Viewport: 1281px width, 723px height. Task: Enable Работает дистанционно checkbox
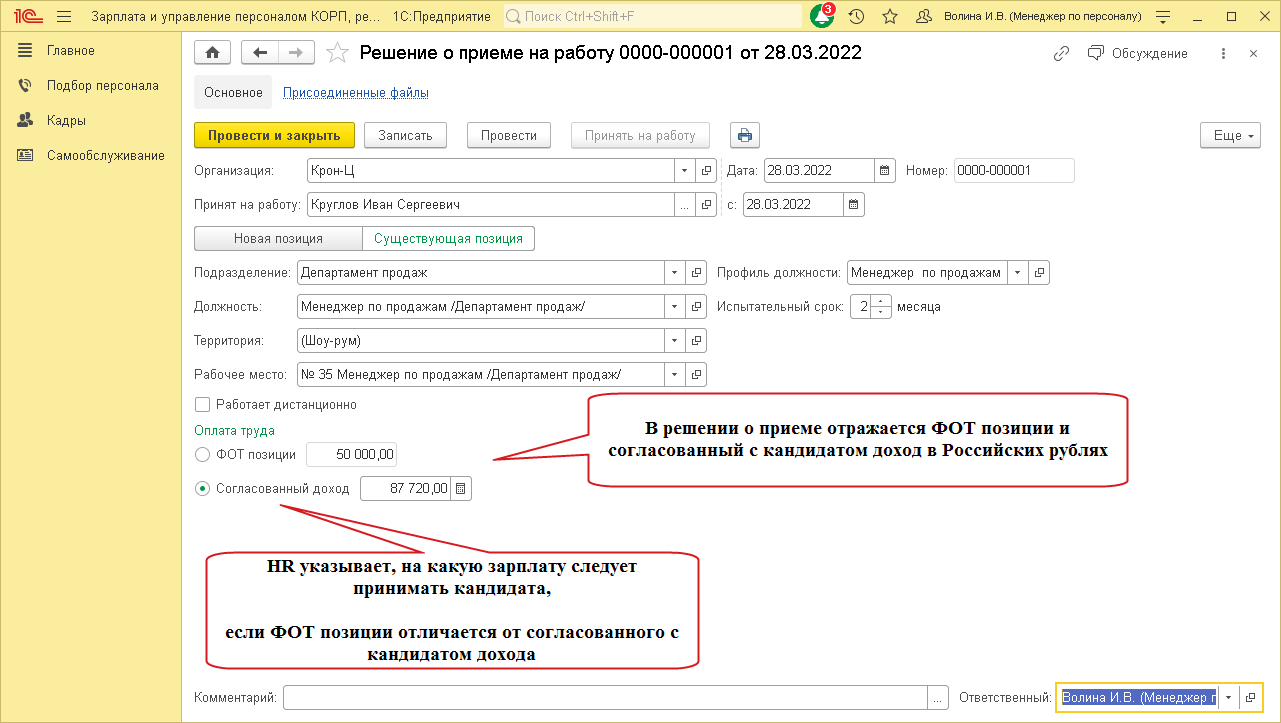coord(202,405)
